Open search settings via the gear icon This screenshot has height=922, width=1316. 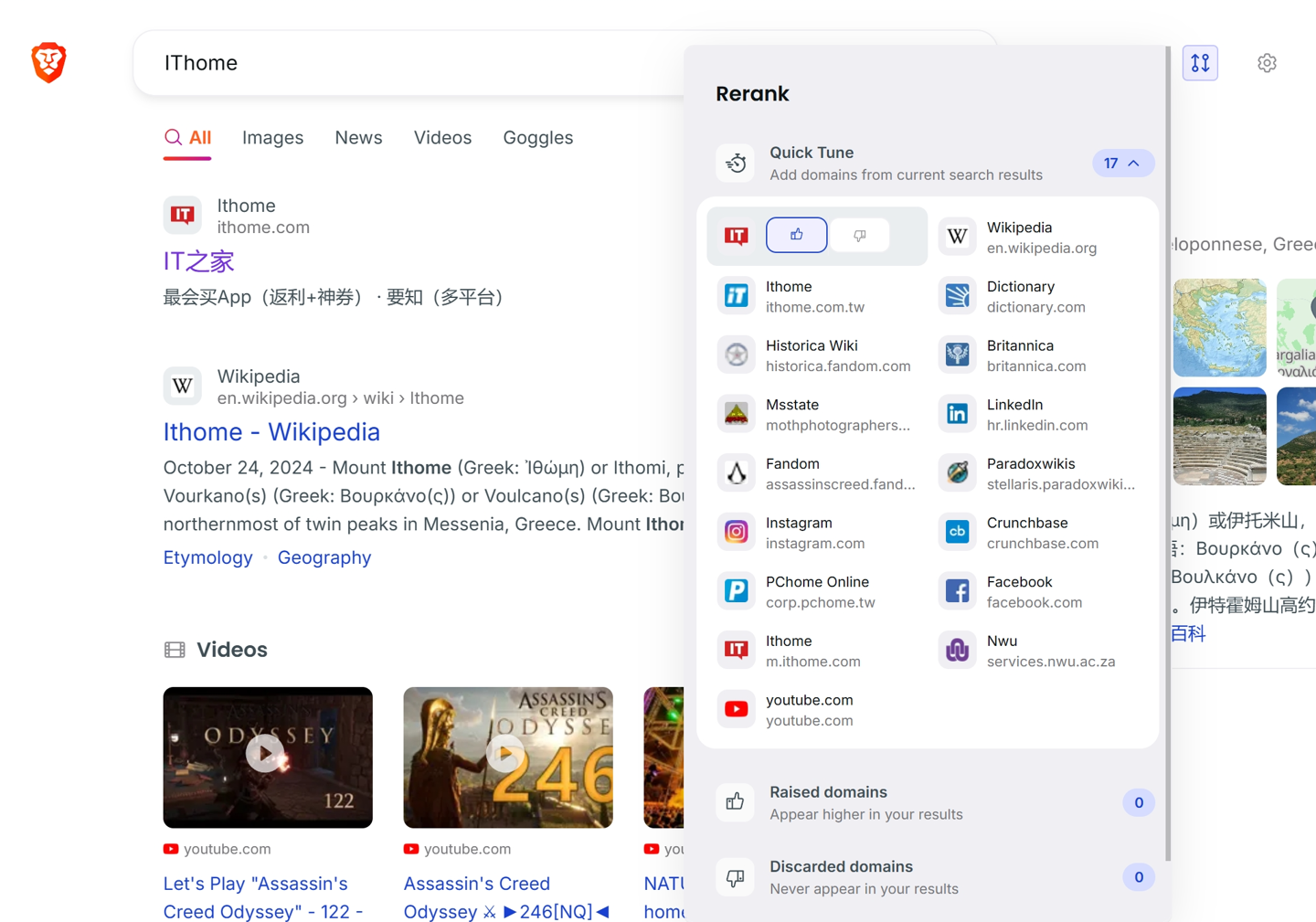pos(1267,62)
